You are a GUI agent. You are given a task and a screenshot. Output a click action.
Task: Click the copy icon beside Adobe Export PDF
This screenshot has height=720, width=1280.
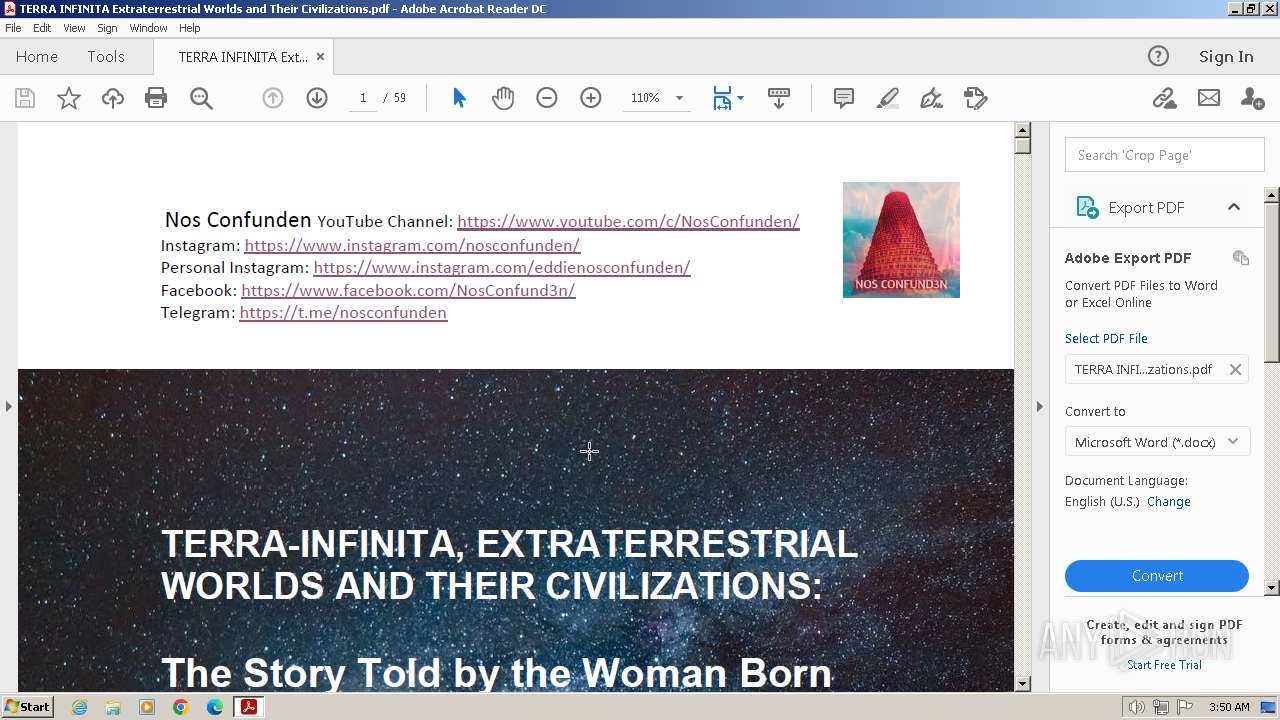[x=1241, y=258]
